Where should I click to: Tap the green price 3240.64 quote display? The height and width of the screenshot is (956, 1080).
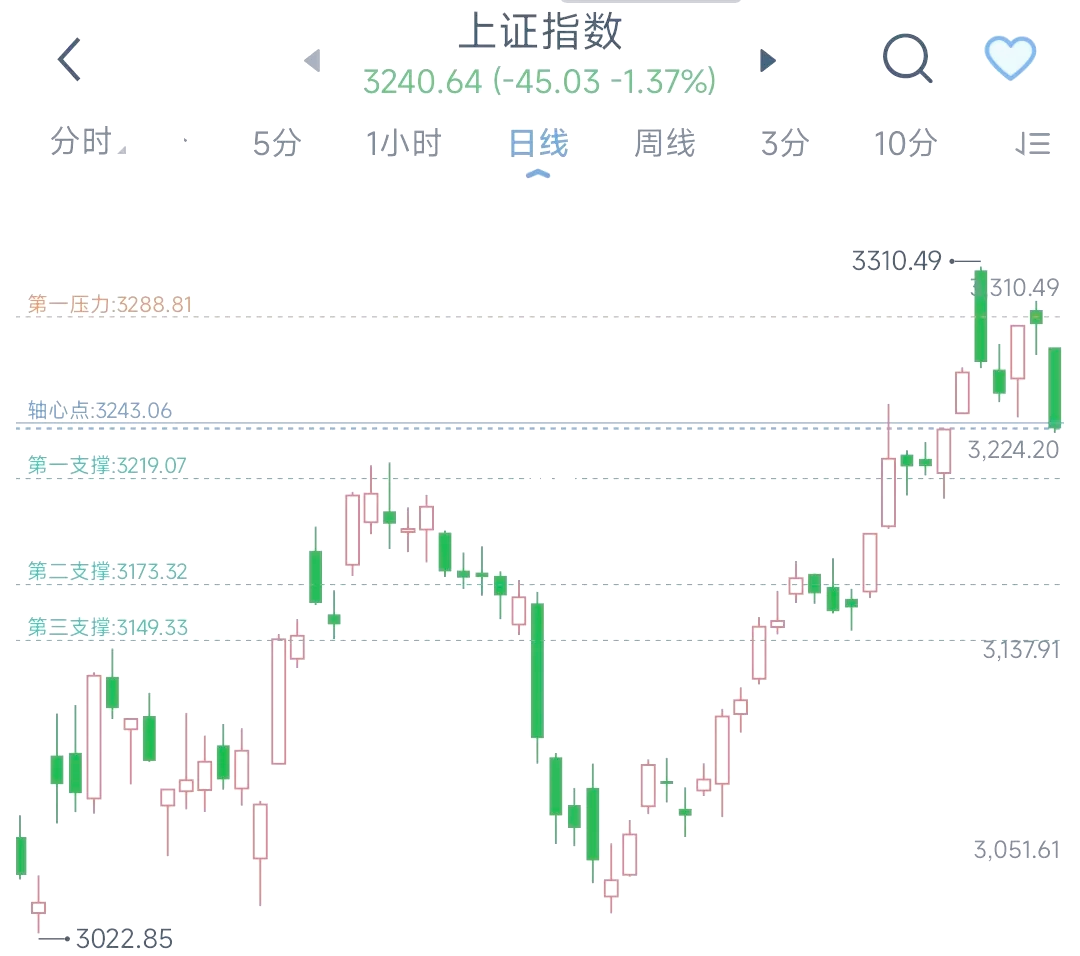(540, 83)
